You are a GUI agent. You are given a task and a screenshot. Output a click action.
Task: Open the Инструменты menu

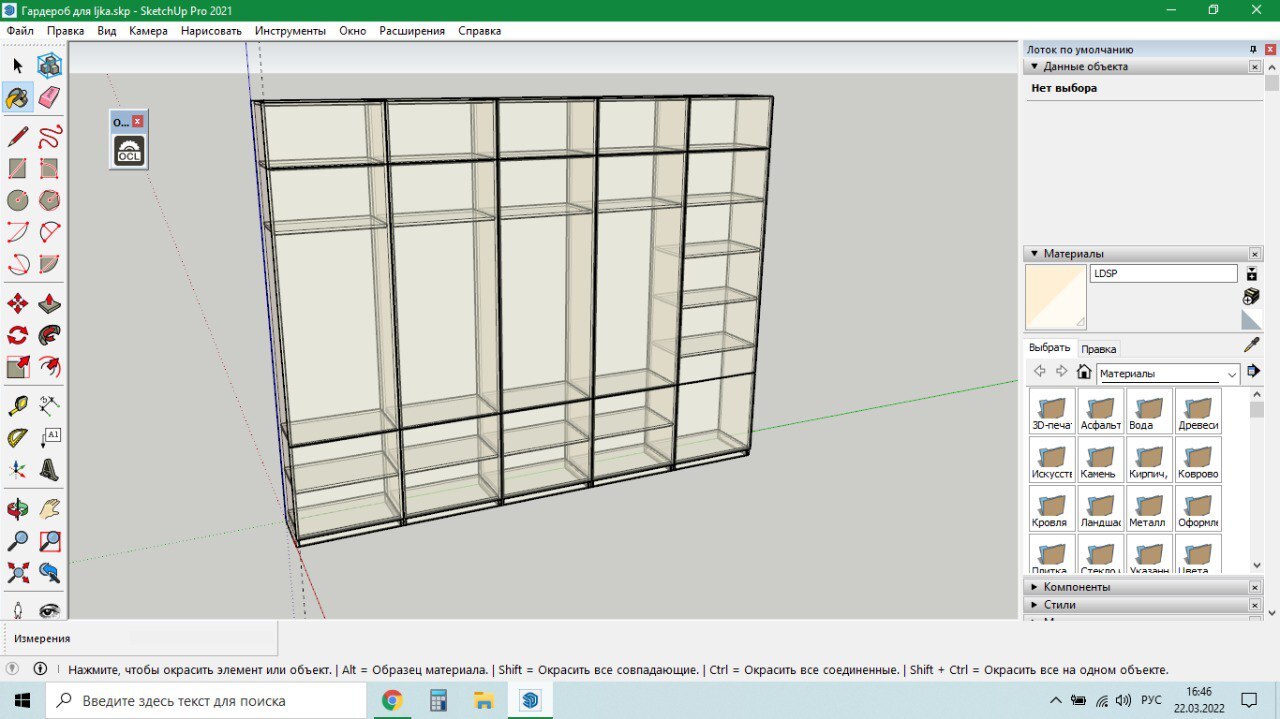290,31
